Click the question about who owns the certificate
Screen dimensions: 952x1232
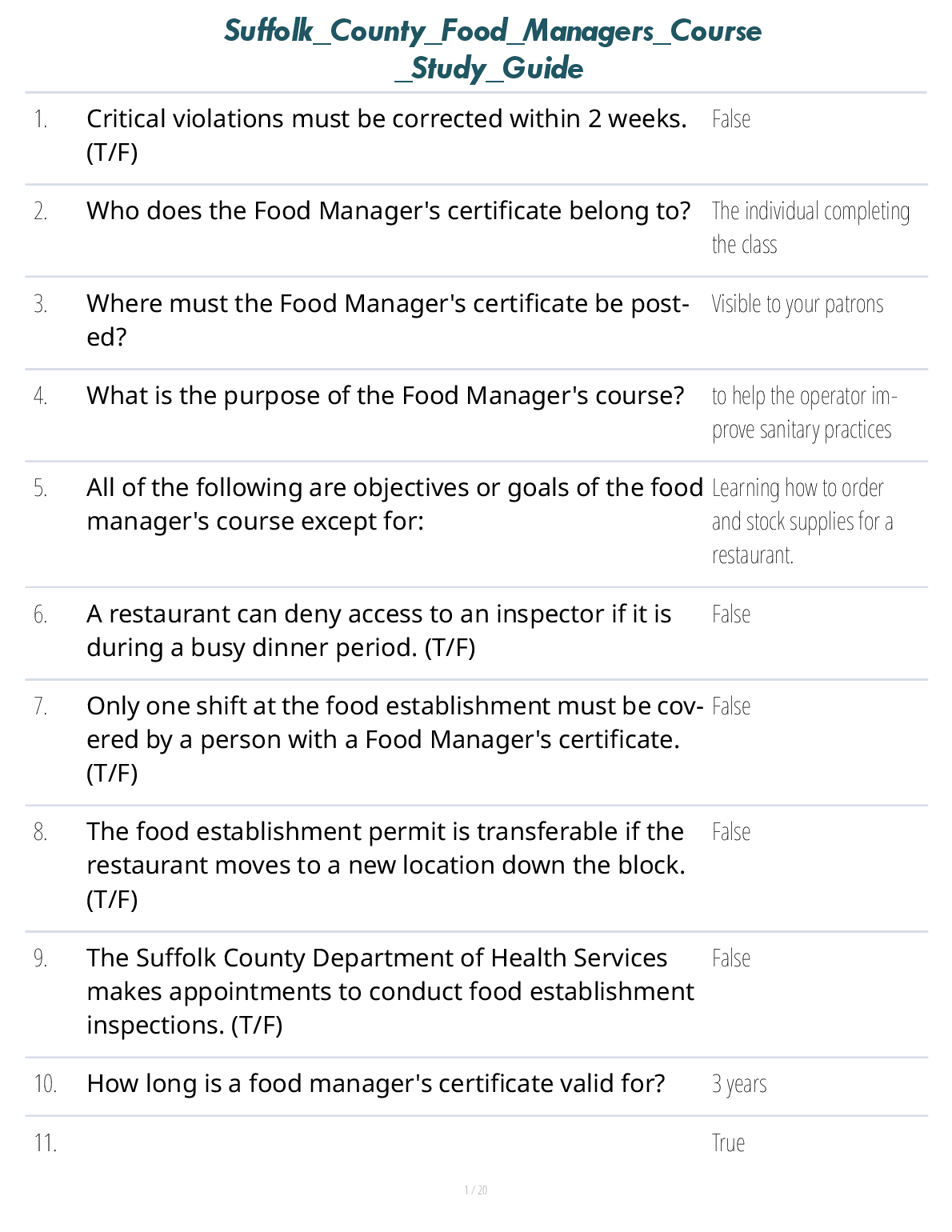pos(388,211)
